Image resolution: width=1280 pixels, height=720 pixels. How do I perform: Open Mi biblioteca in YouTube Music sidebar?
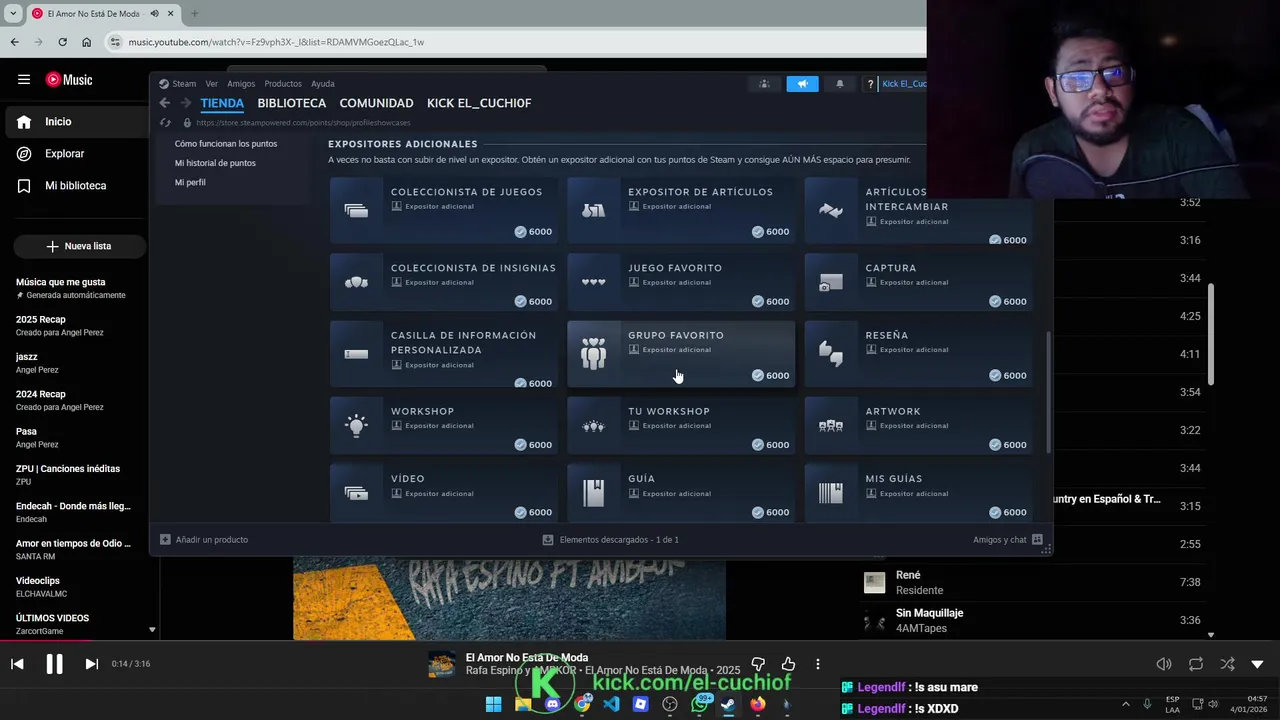(75, 185)
